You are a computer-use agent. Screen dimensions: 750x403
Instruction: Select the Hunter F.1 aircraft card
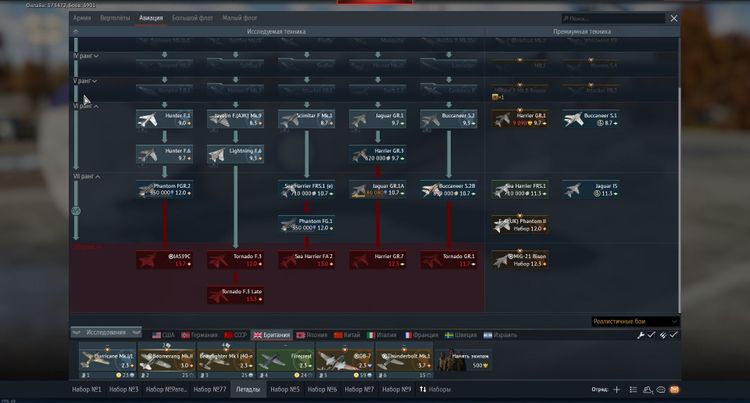tap(165, 119)
